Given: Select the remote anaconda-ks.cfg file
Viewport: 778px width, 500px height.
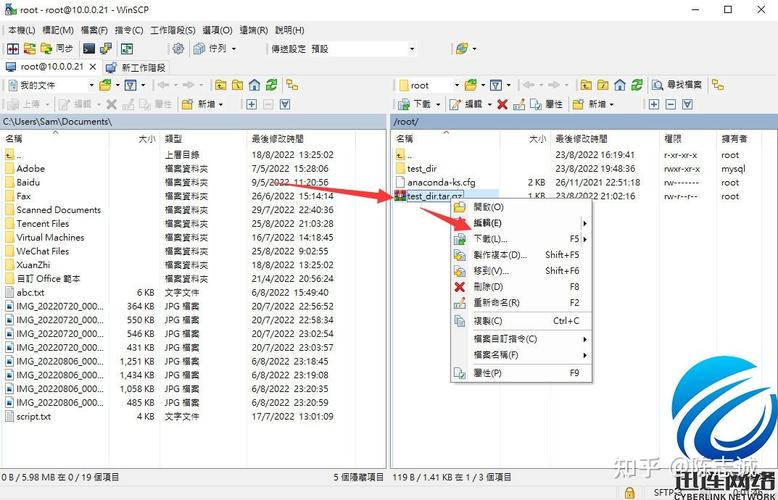Looking at the screenshot, I should tap(441, 183).
